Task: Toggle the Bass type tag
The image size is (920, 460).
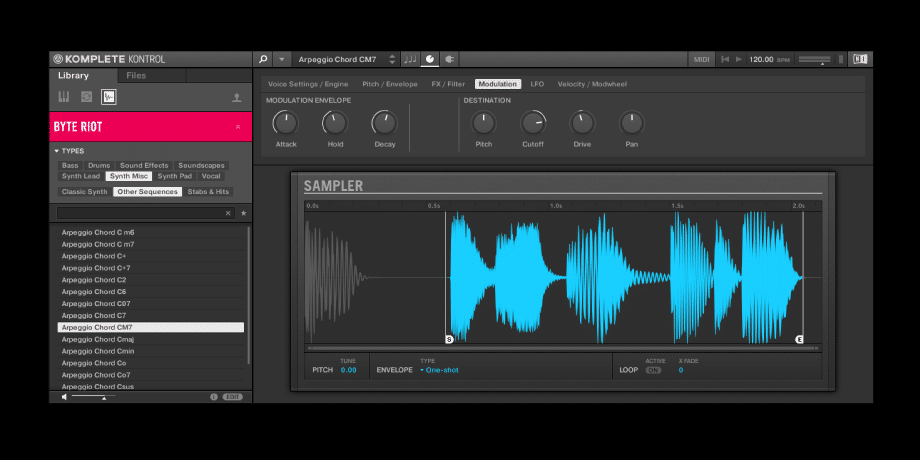Action: [x=70, y=165]
